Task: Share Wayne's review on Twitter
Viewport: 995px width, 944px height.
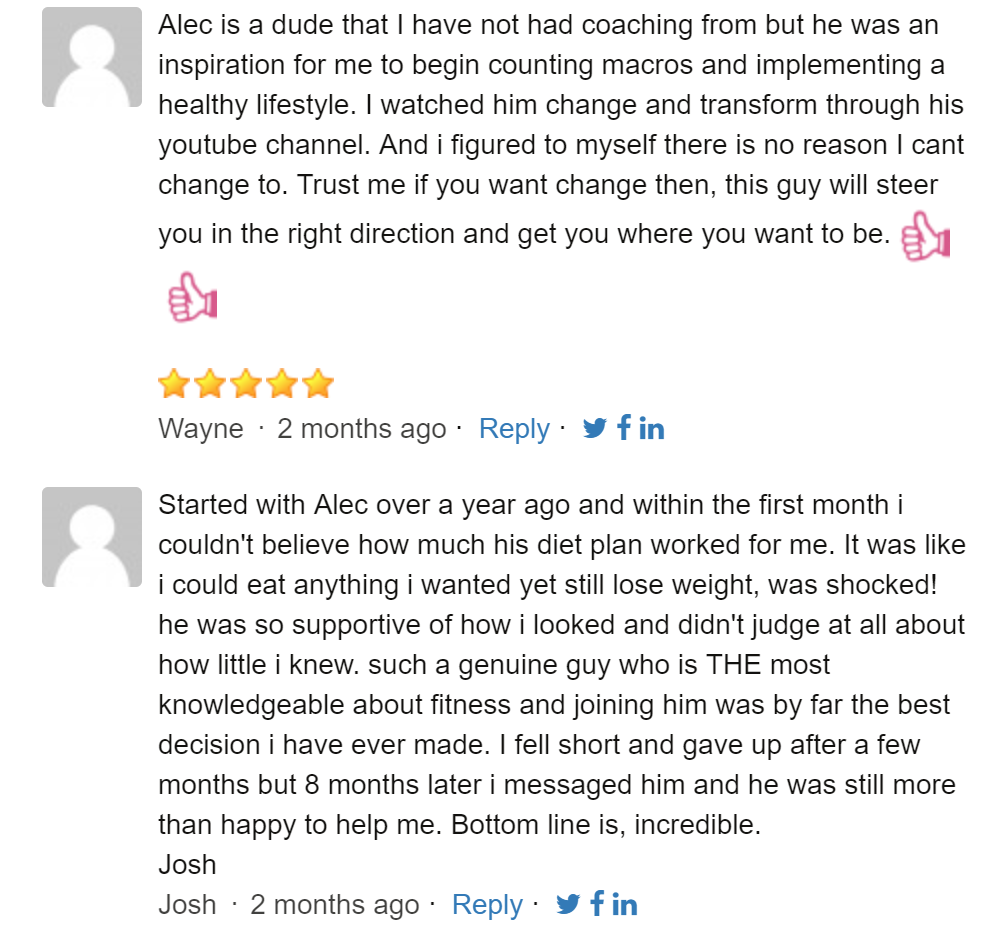Action: click(x=595, y=429)
